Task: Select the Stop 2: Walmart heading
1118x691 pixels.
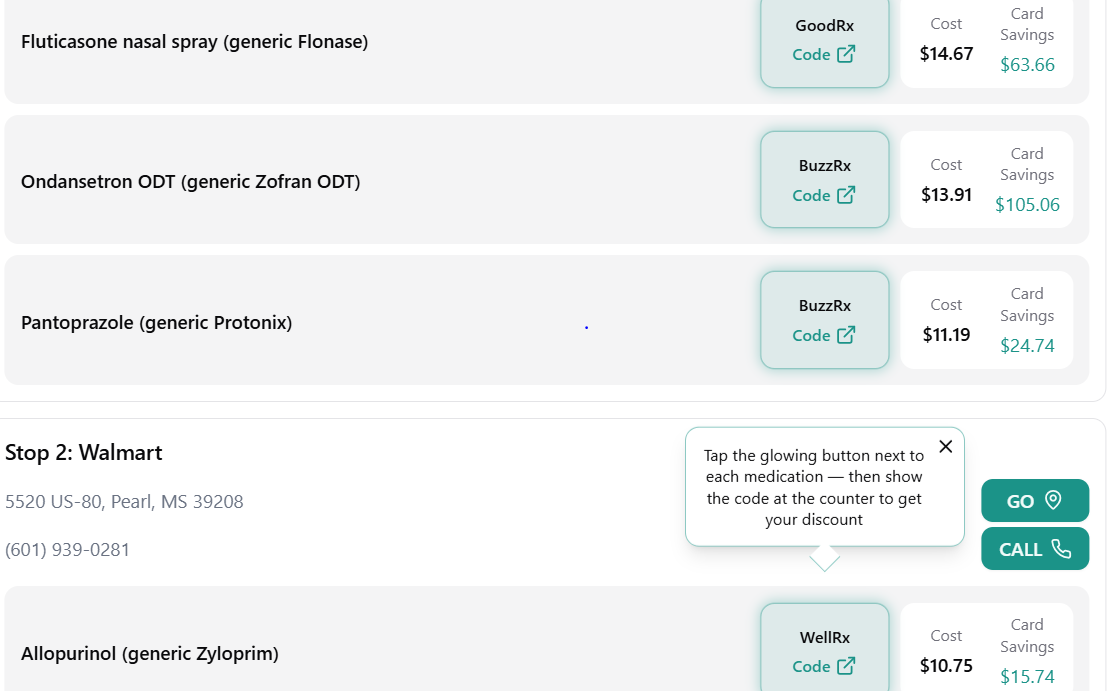Action: [x=84, y=453]
